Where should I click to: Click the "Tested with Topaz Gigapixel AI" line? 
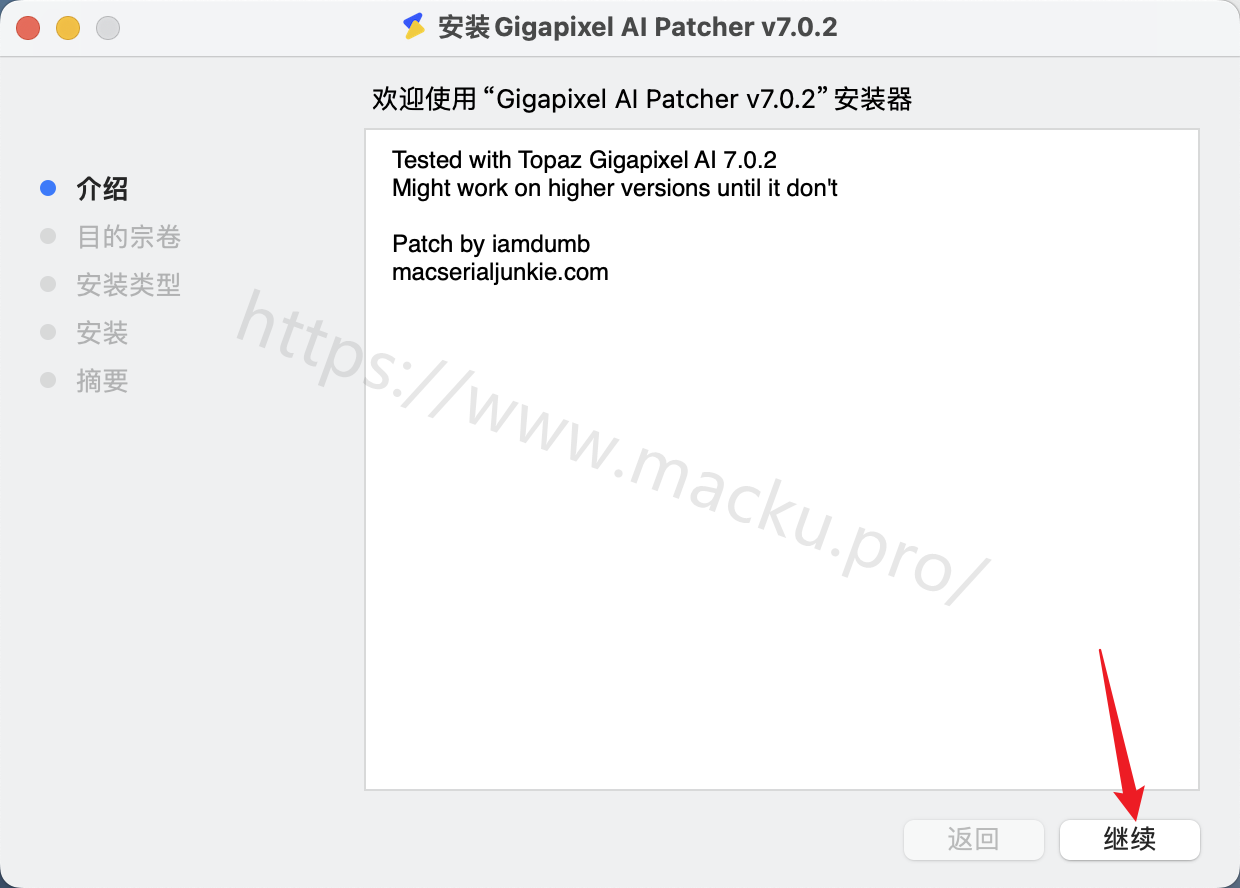click(584, 160)
